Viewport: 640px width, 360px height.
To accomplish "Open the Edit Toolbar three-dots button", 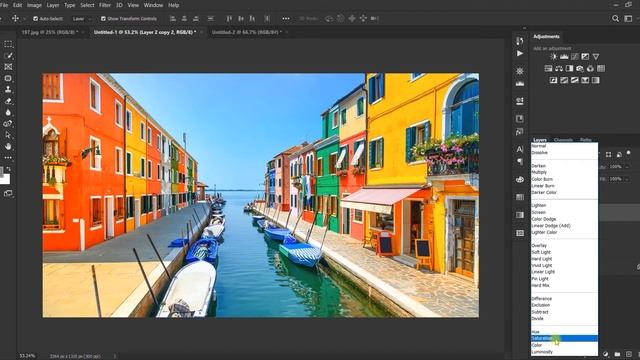I will pos(8,158).
